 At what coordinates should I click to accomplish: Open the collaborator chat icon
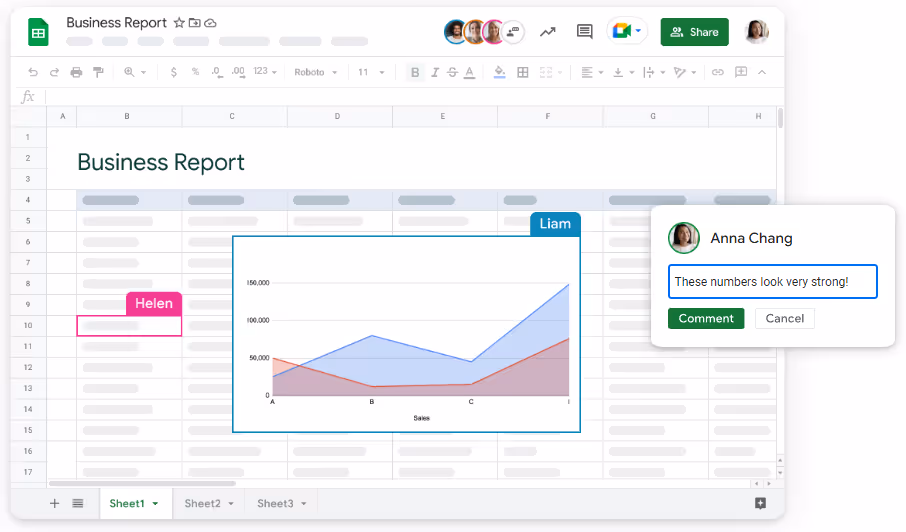coord(513,32)
